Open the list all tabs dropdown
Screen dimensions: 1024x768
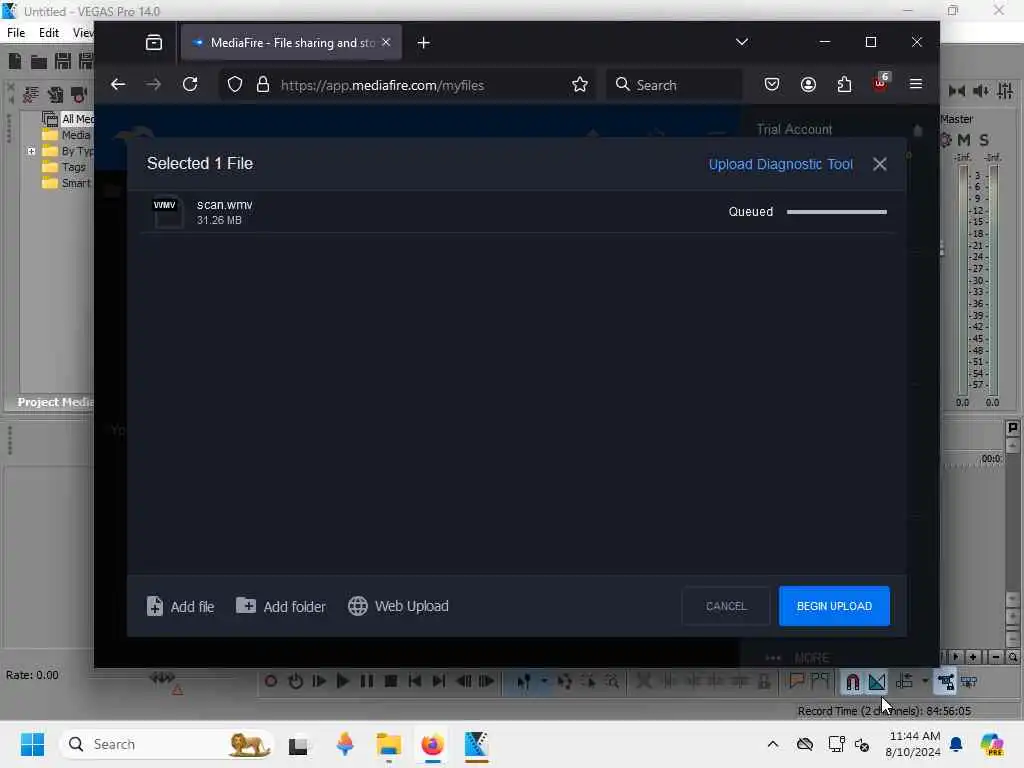click(x=742, y=42)
